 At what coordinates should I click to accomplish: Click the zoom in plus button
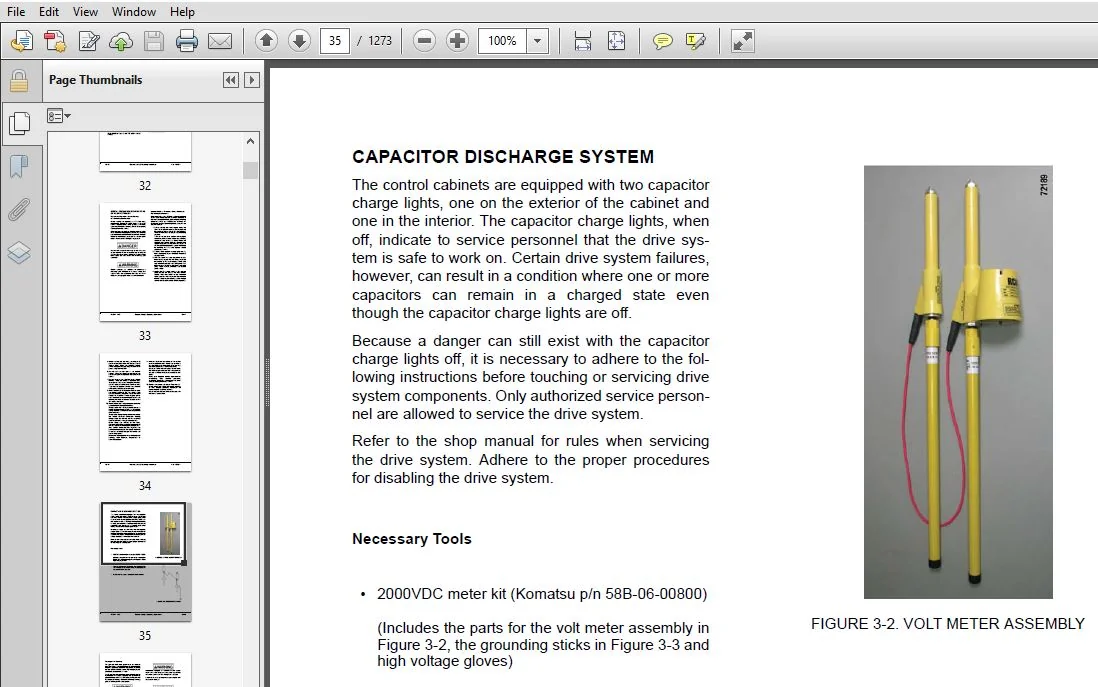(x=457, y=41)
